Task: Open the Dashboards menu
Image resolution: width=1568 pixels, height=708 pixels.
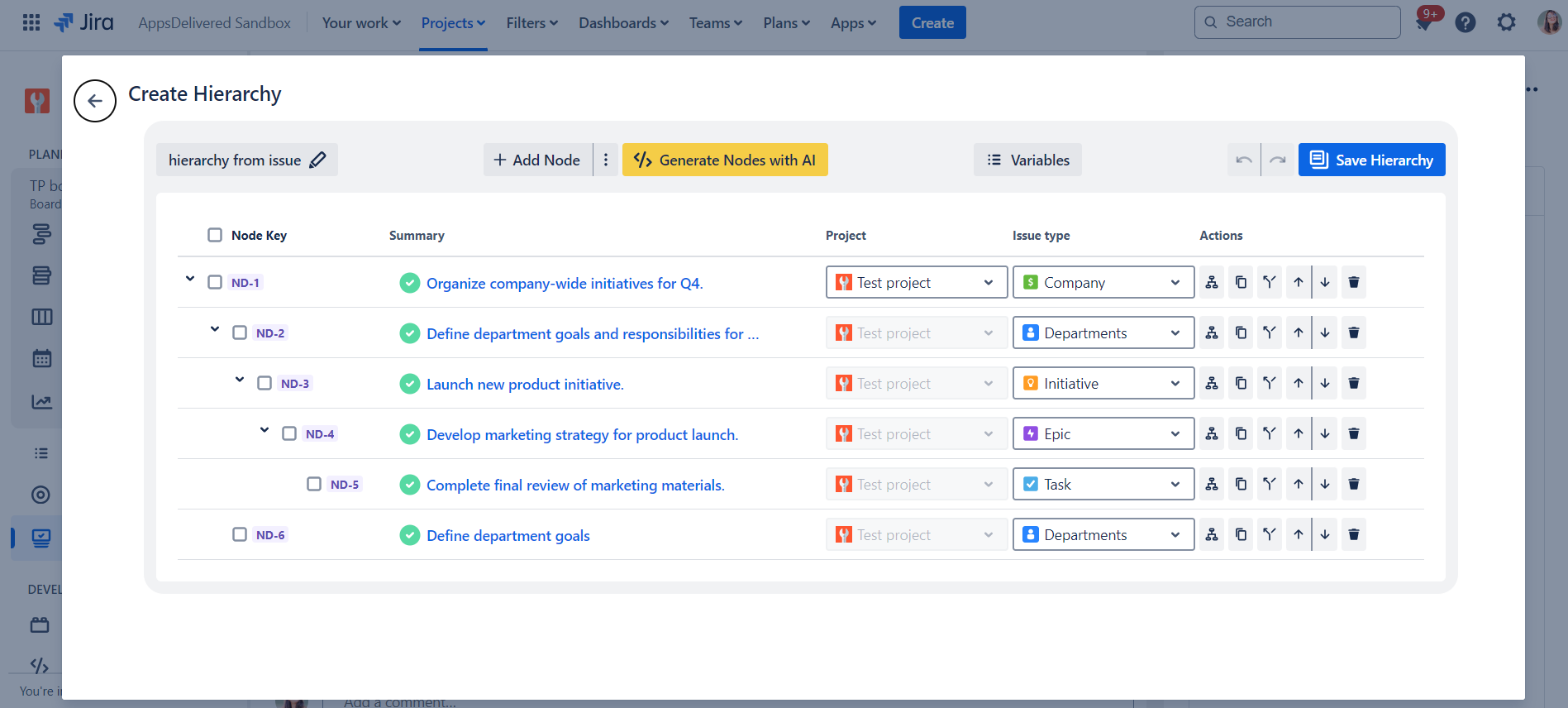Action: coord(623,23)
